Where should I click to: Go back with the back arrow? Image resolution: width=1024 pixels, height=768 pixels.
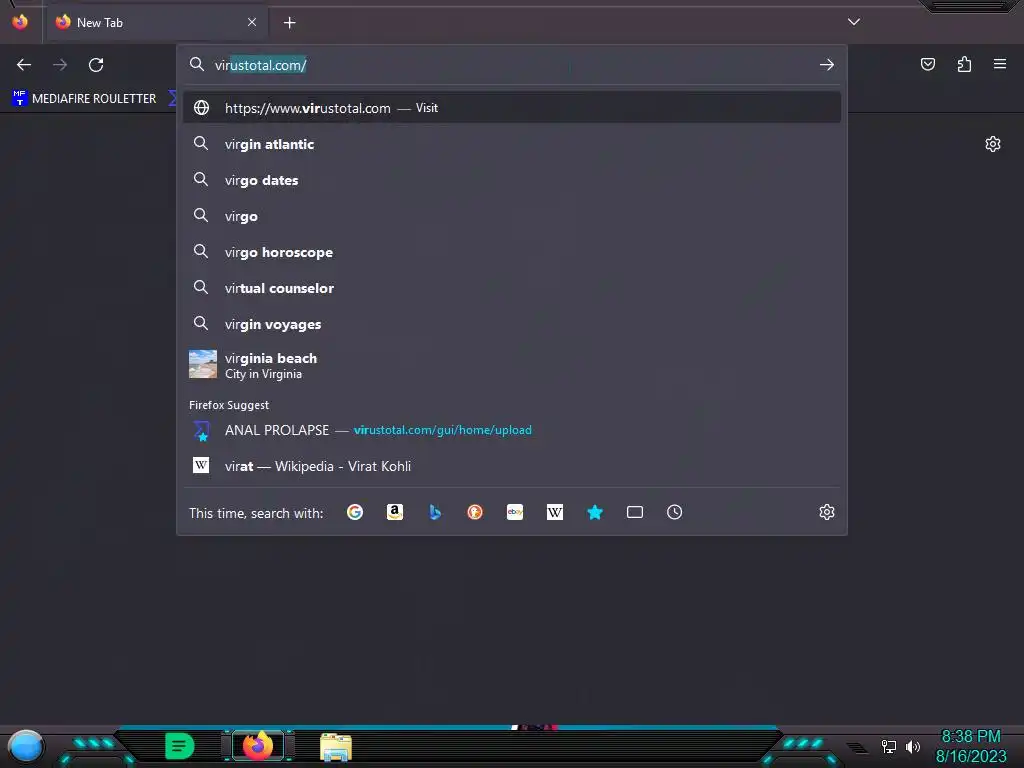(x=24, y=65)
